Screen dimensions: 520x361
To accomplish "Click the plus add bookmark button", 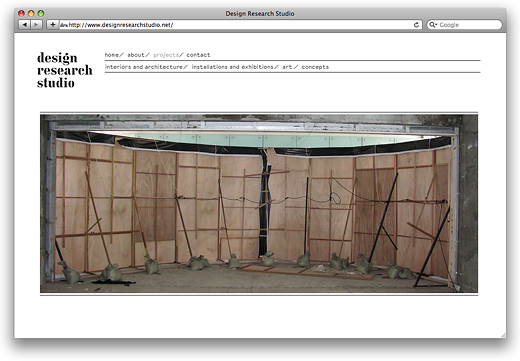I will point(53,25).
